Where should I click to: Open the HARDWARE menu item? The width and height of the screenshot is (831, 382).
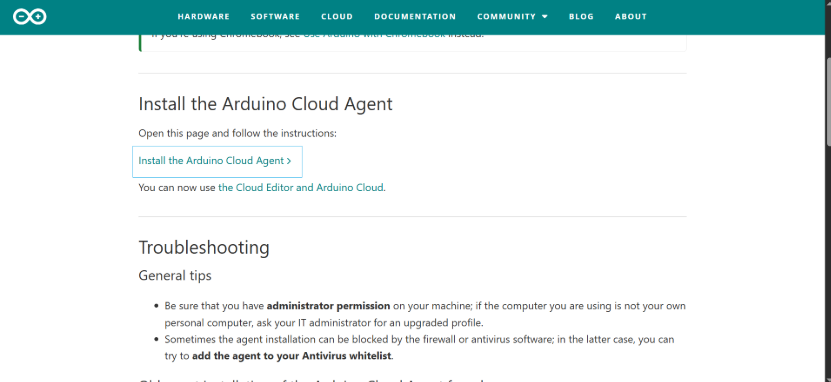click(x=204, y=16)
